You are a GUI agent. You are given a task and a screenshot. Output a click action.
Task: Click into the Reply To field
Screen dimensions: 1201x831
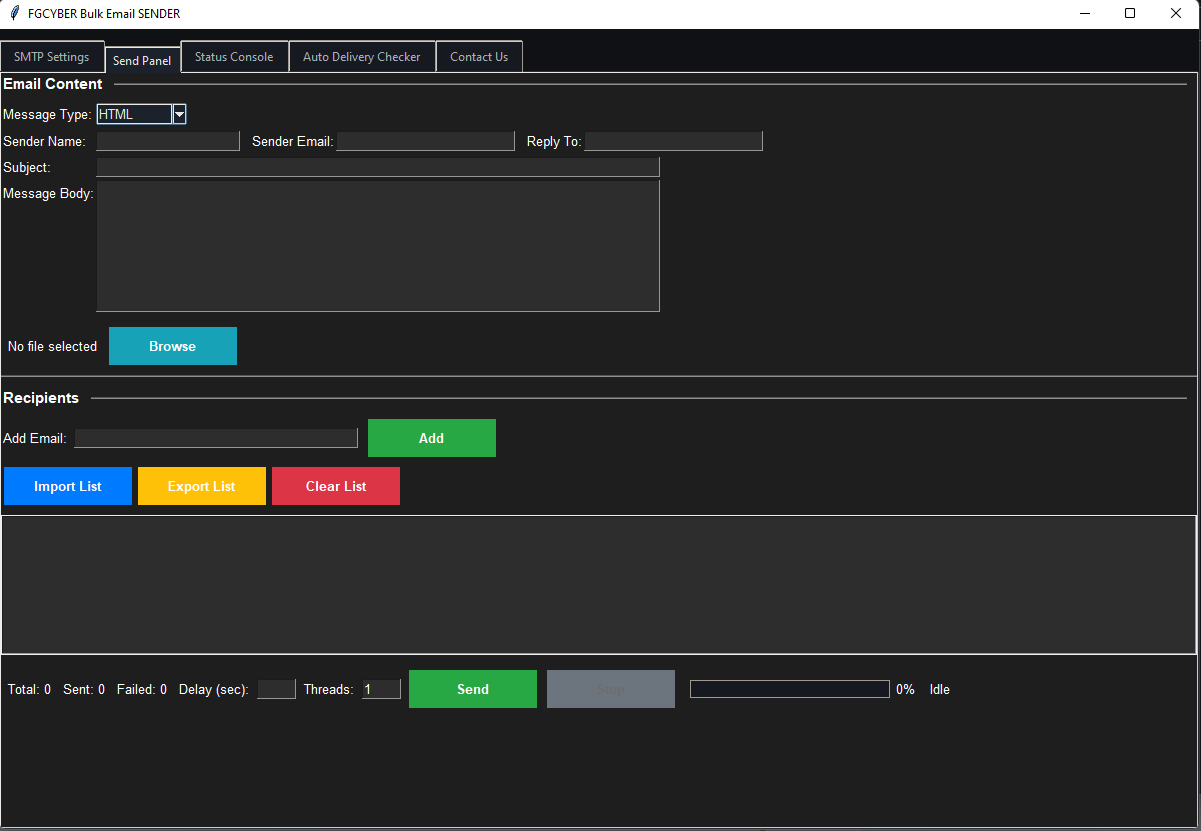tap(673, 141)
